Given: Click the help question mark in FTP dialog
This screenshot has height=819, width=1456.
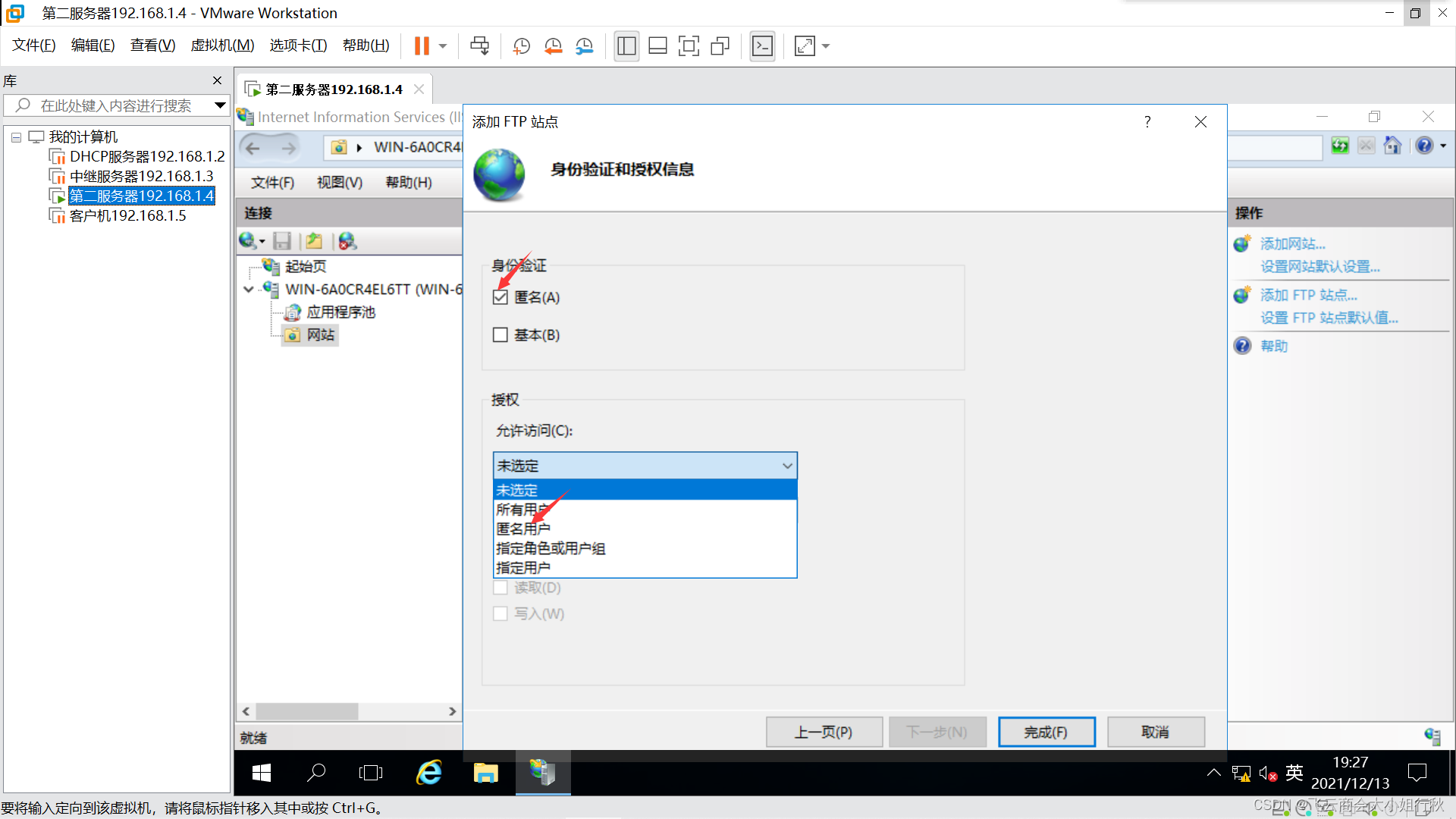Looking at the screenshot, I should [x=1147, y=121].
